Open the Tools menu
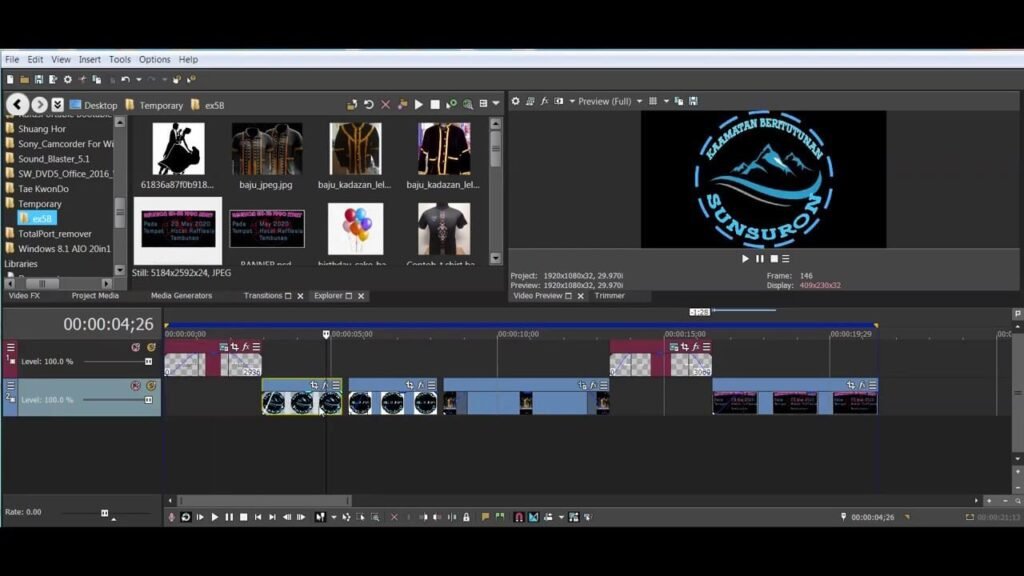 pos(120,59)
